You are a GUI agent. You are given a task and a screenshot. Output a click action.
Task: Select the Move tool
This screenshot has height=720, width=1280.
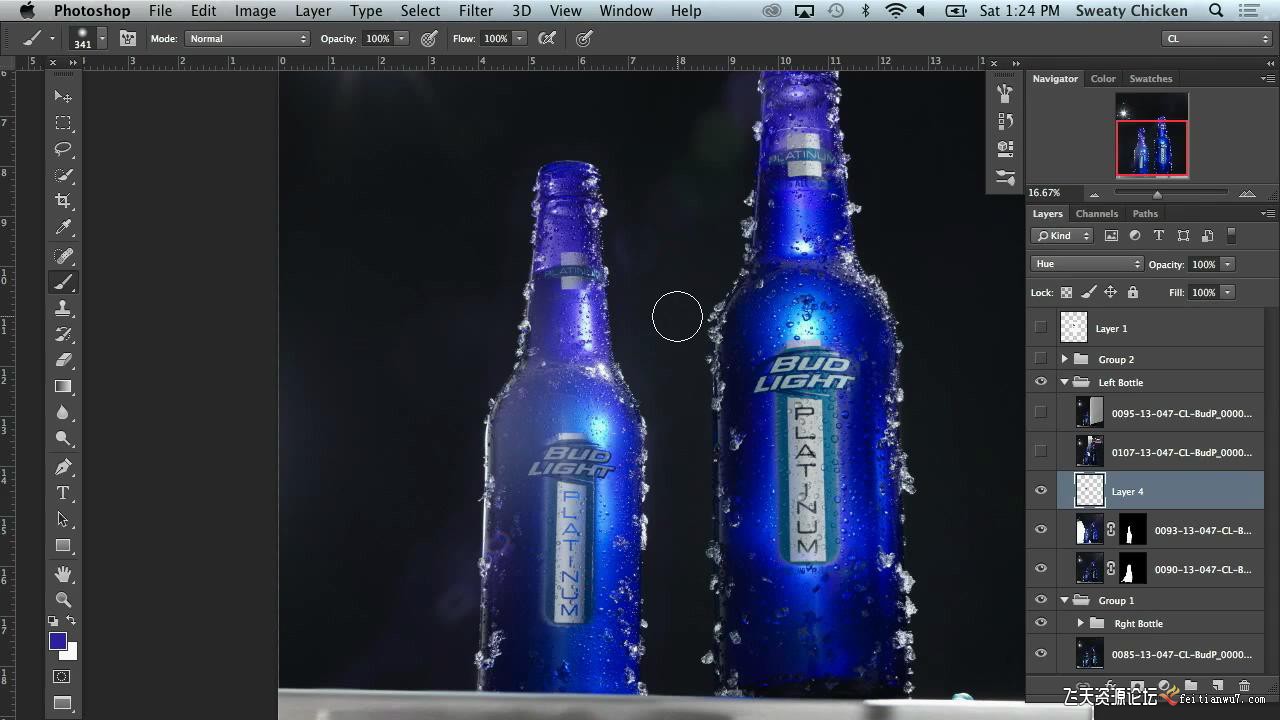pos(63,96)
